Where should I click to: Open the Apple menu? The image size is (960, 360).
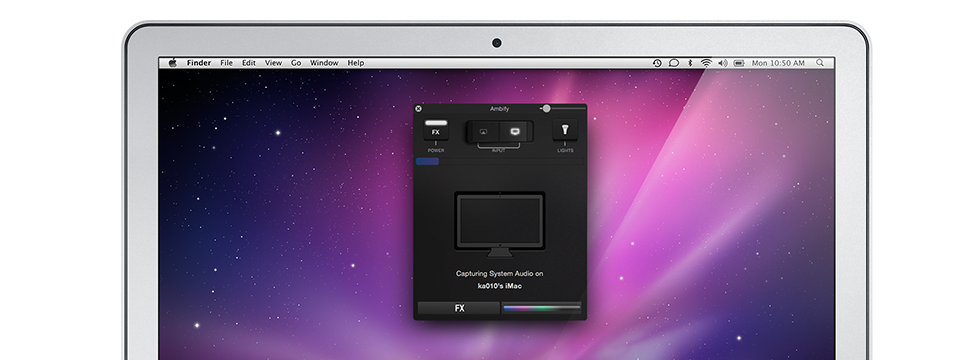pos(173,62)
